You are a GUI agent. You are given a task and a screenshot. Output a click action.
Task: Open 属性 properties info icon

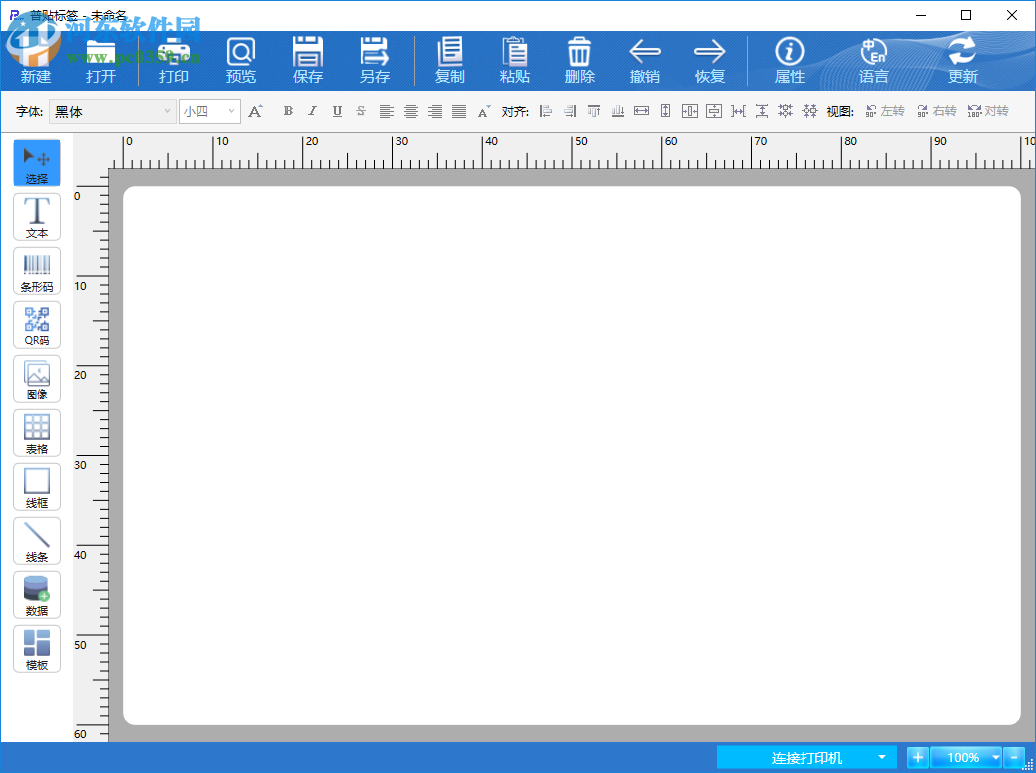click(790, 61)
